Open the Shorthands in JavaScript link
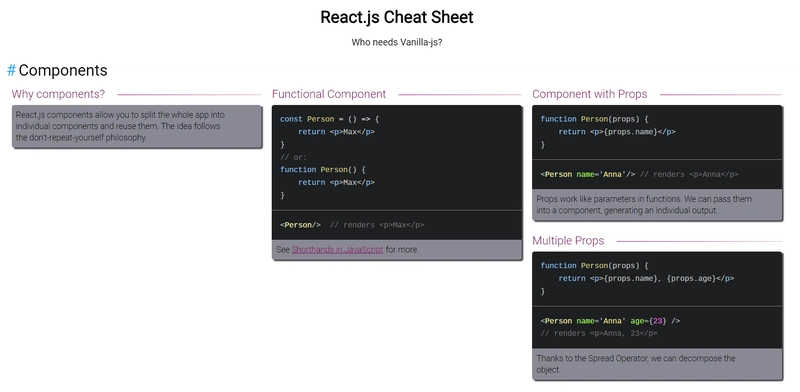Screen dimensions: 800x392 coord(337,250)
